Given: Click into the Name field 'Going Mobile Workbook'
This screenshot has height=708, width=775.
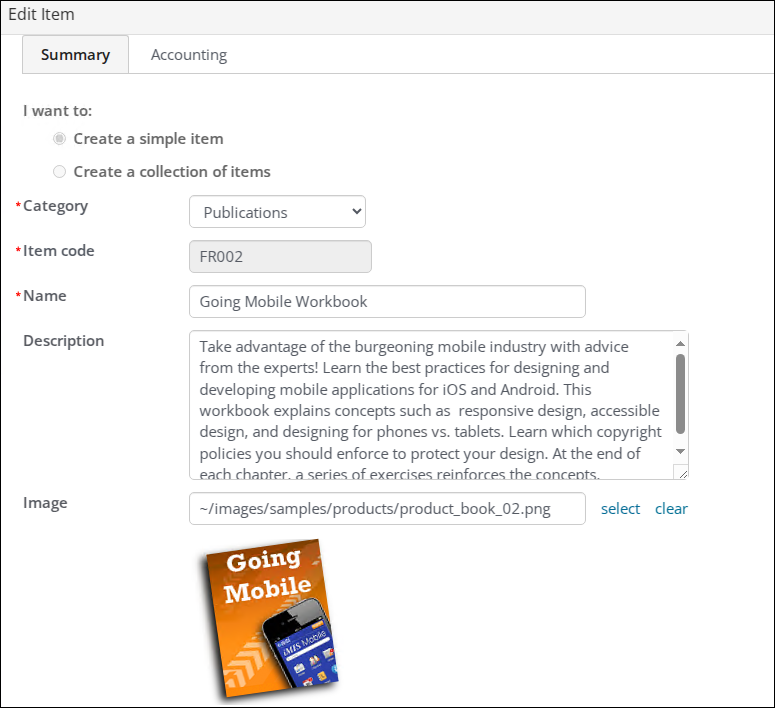Looking at the screenshot, I should coord(386,301).
